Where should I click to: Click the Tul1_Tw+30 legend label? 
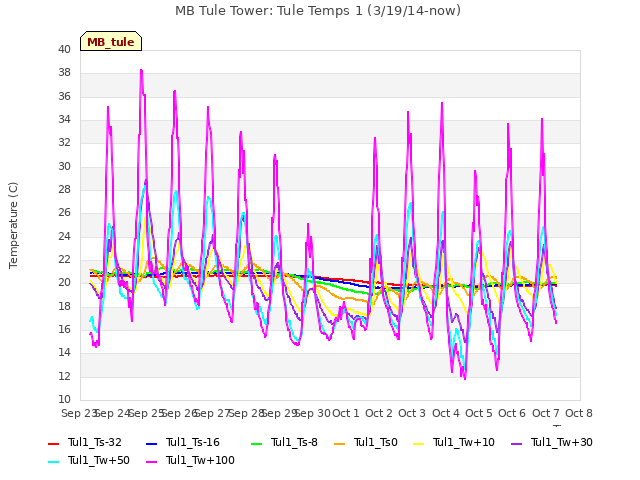click(x=562, y=442)
